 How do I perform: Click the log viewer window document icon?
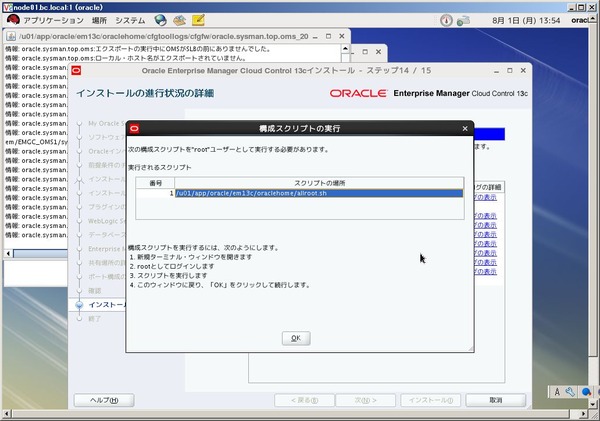coord(11,36)
